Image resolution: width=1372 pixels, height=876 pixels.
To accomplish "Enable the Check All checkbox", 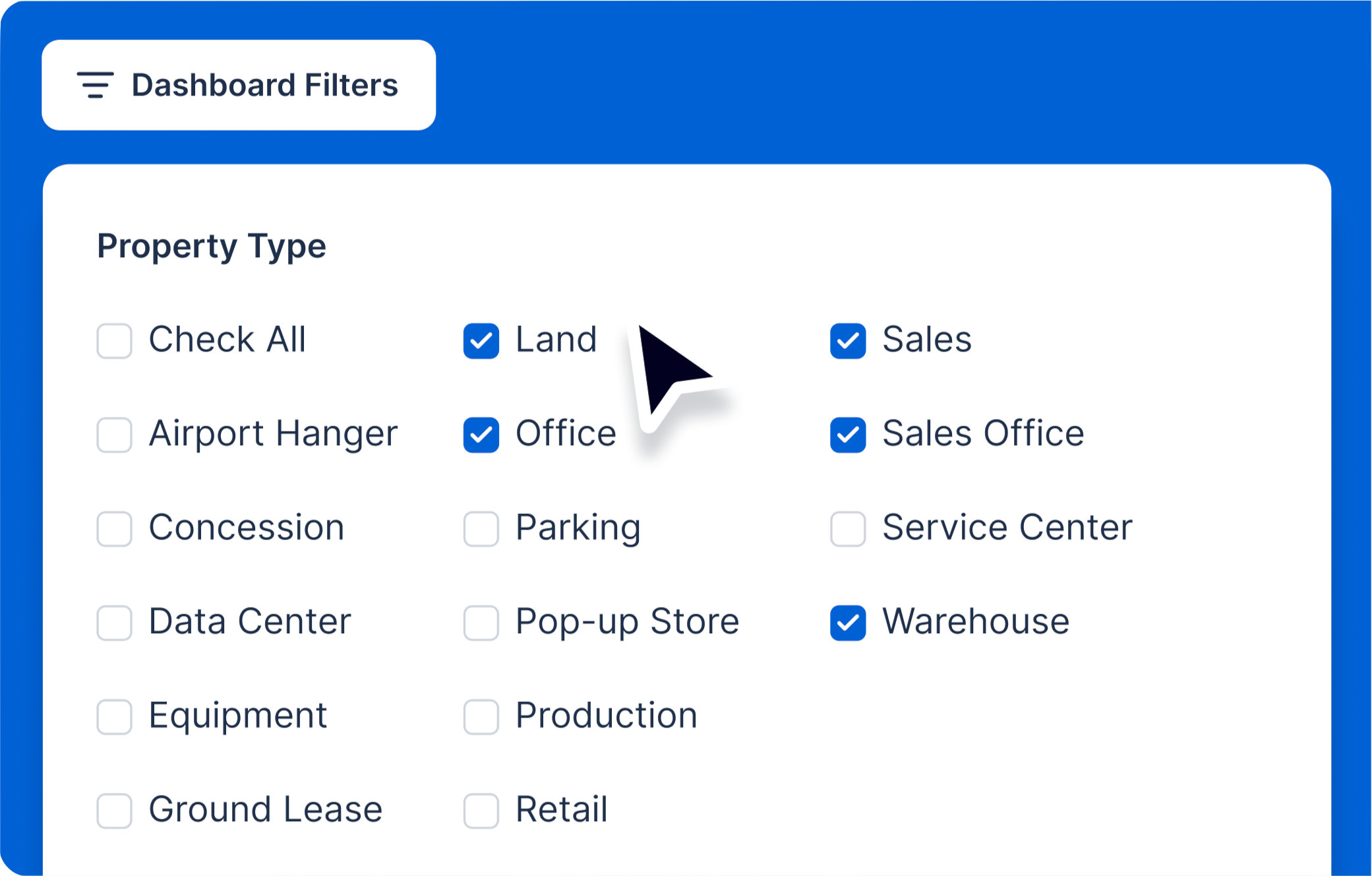I will 113,341.
